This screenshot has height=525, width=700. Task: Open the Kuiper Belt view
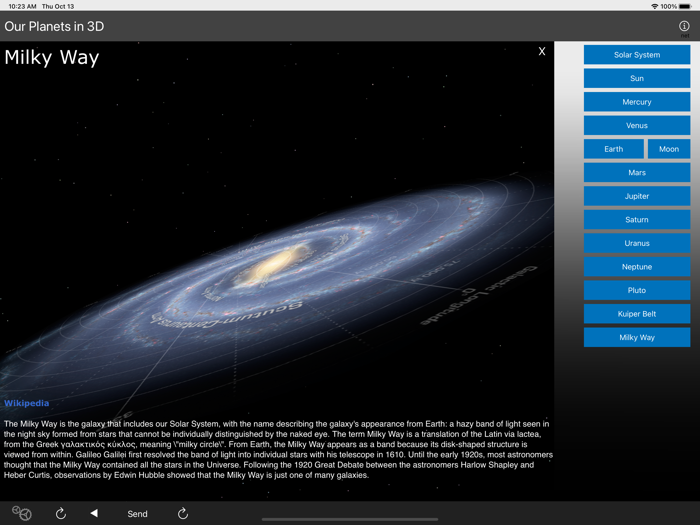click(637, 314)
